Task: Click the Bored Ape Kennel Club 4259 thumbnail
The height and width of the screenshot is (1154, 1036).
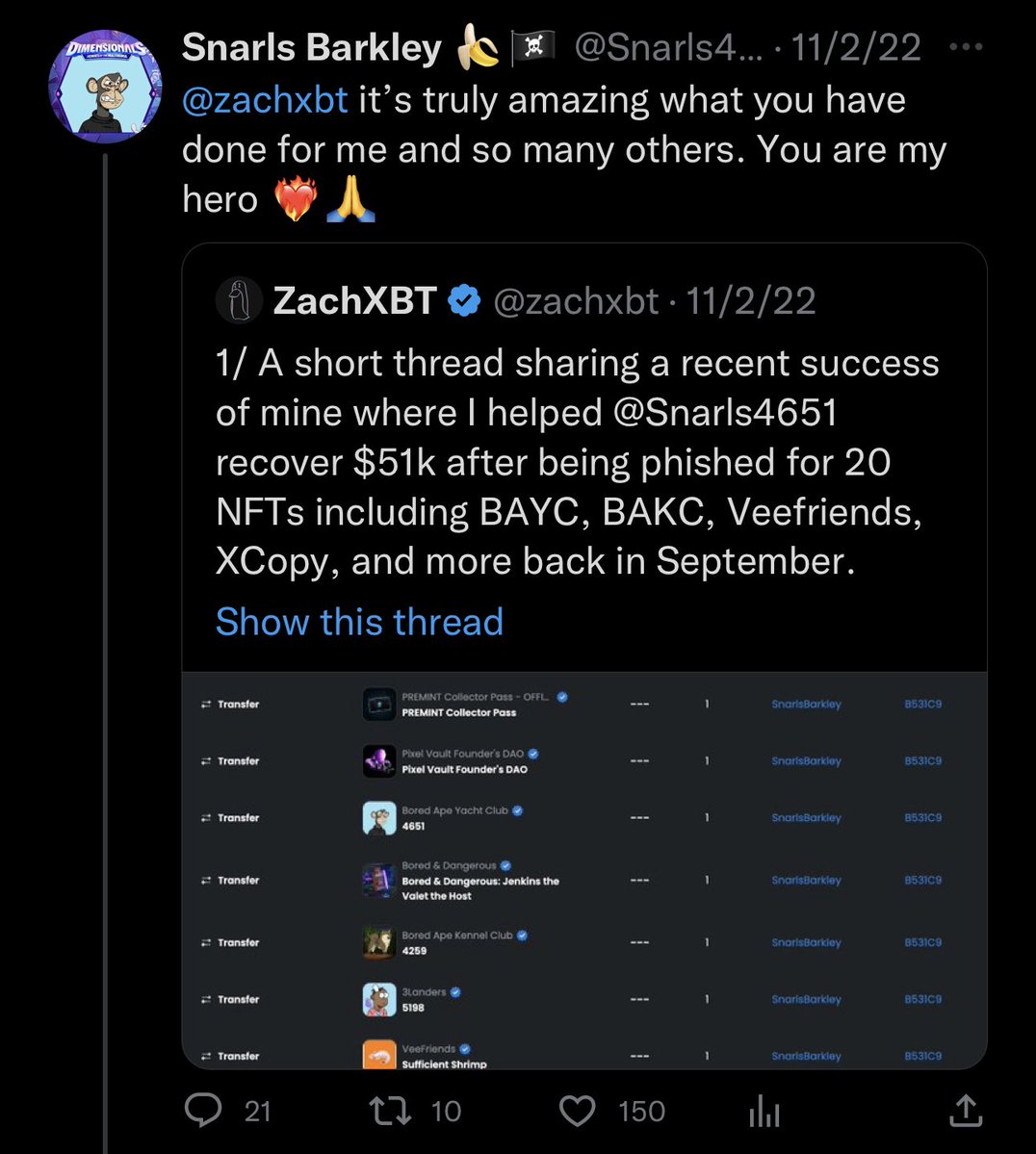Action: (379, 942)
